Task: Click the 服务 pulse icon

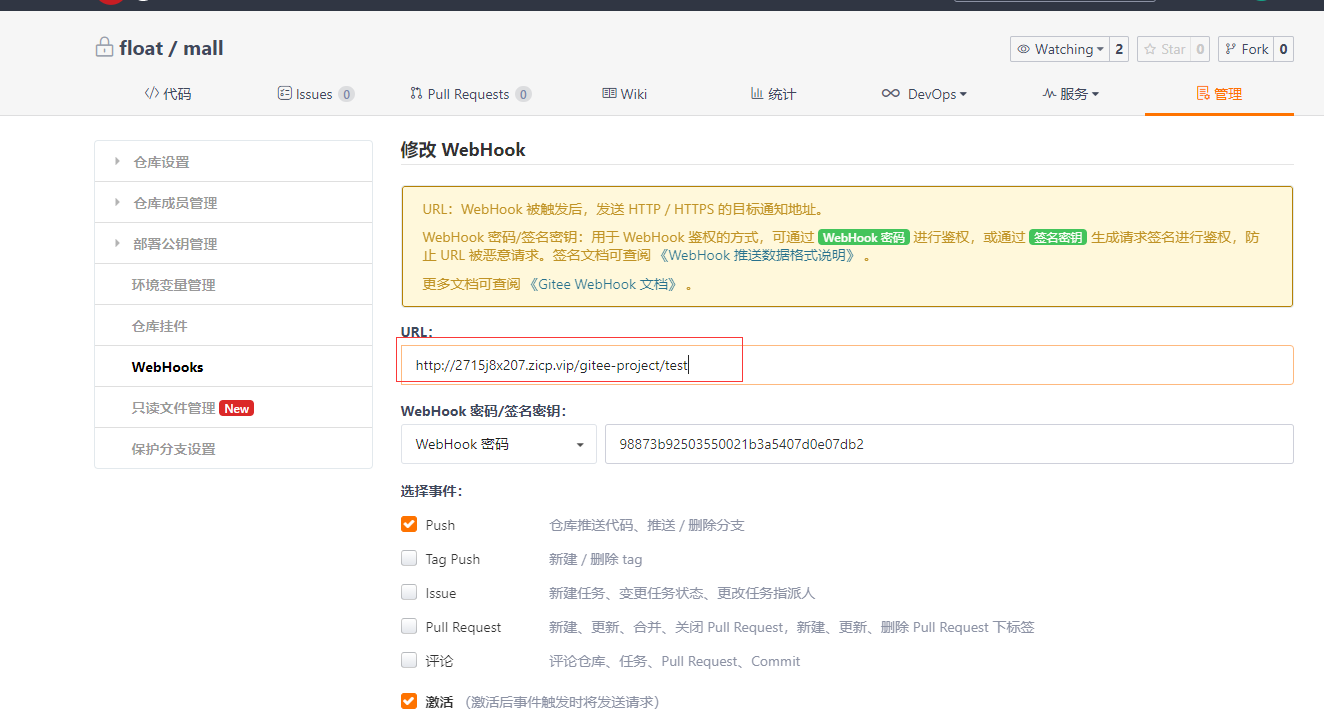Action: click(1049, 93)
